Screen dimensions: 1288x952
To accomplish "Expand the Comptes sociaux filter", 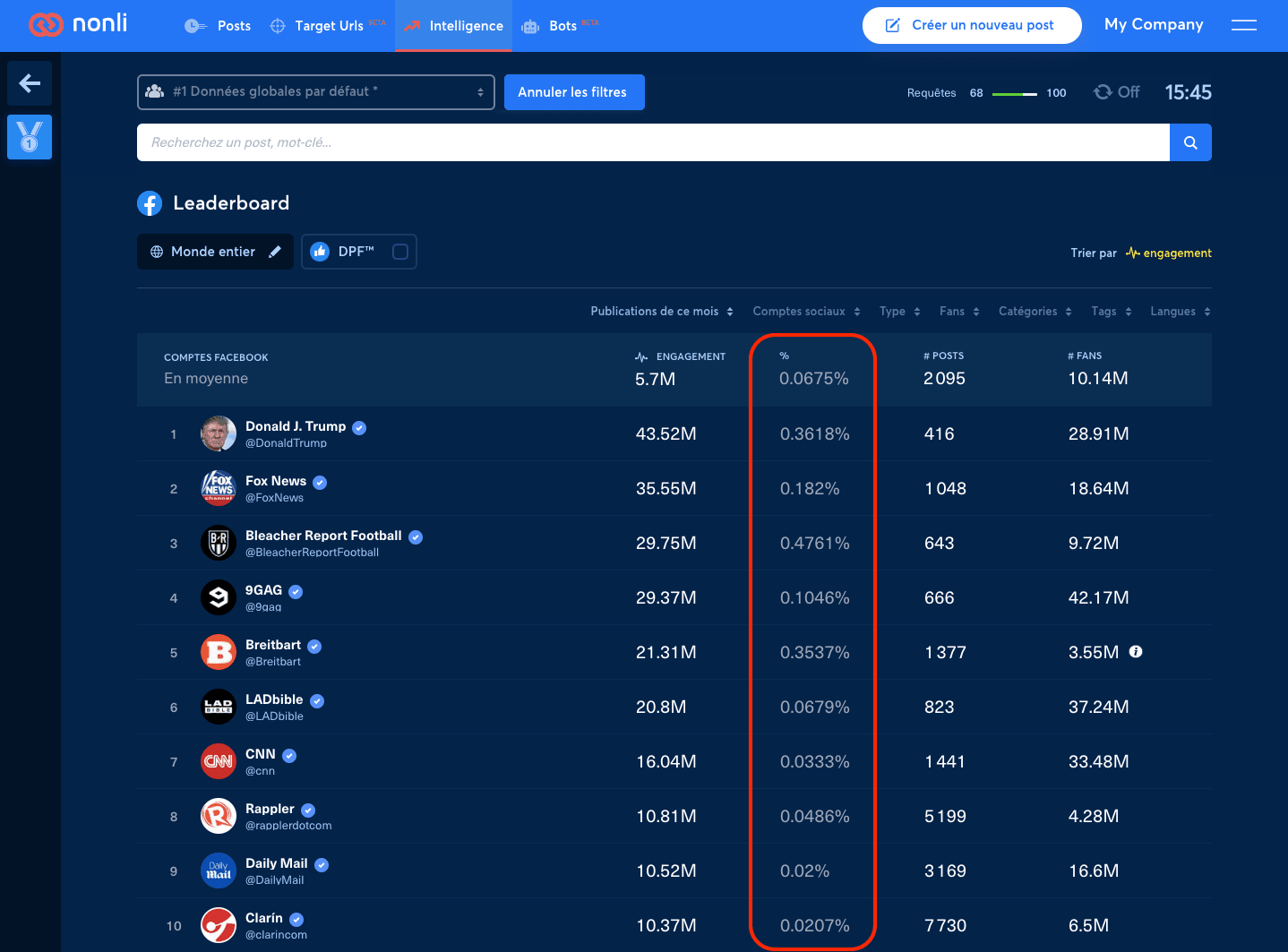I will pyautogui.click(x=807, y=312).
